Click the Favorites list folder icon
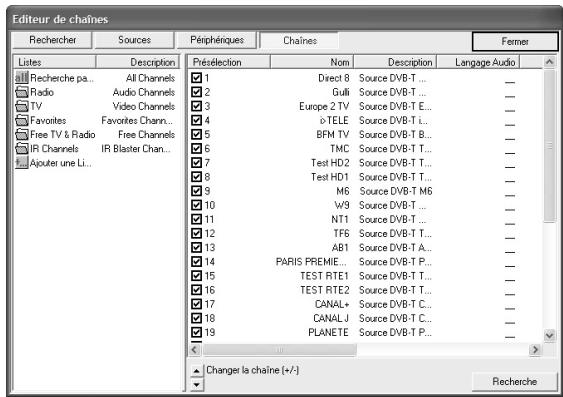Screen dimensions: 563x397 22,120
